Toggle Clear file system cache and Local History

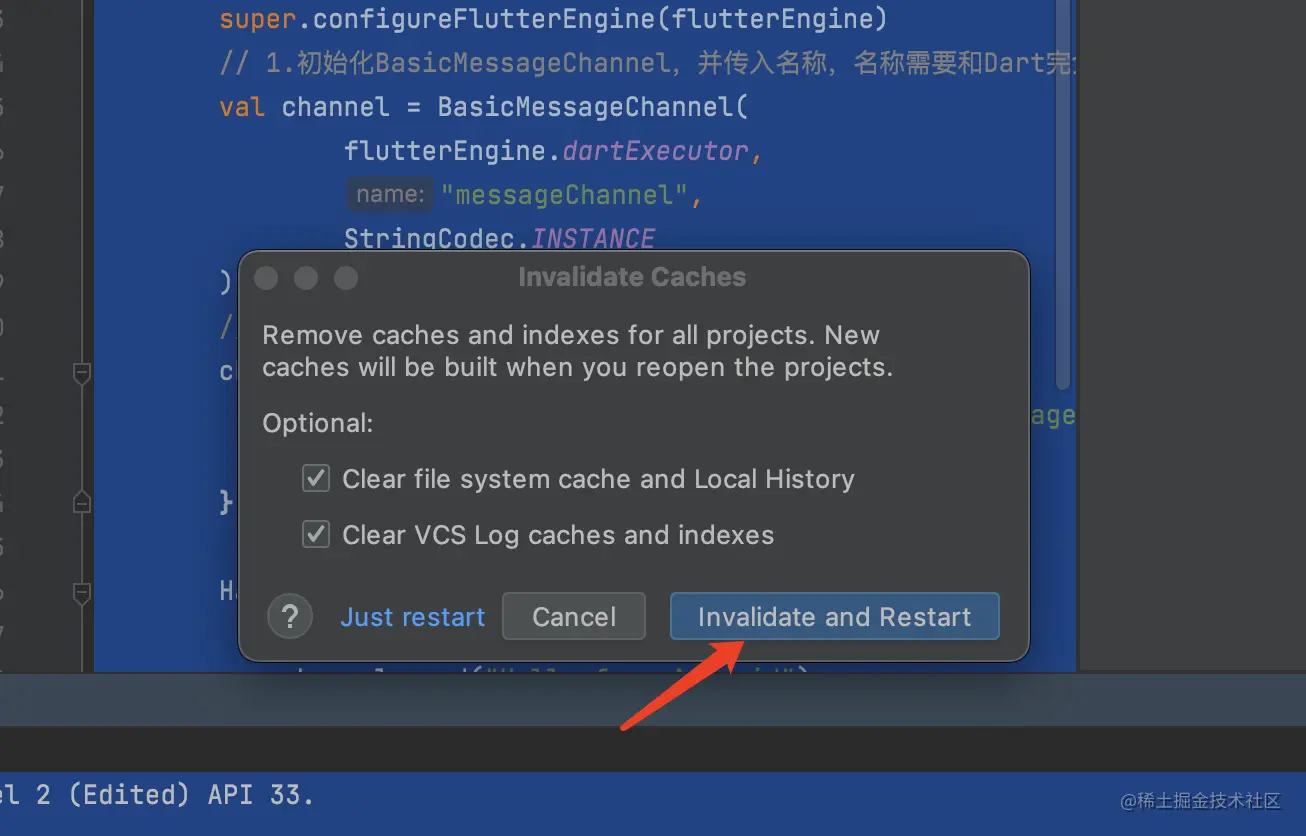pos(316,479)
